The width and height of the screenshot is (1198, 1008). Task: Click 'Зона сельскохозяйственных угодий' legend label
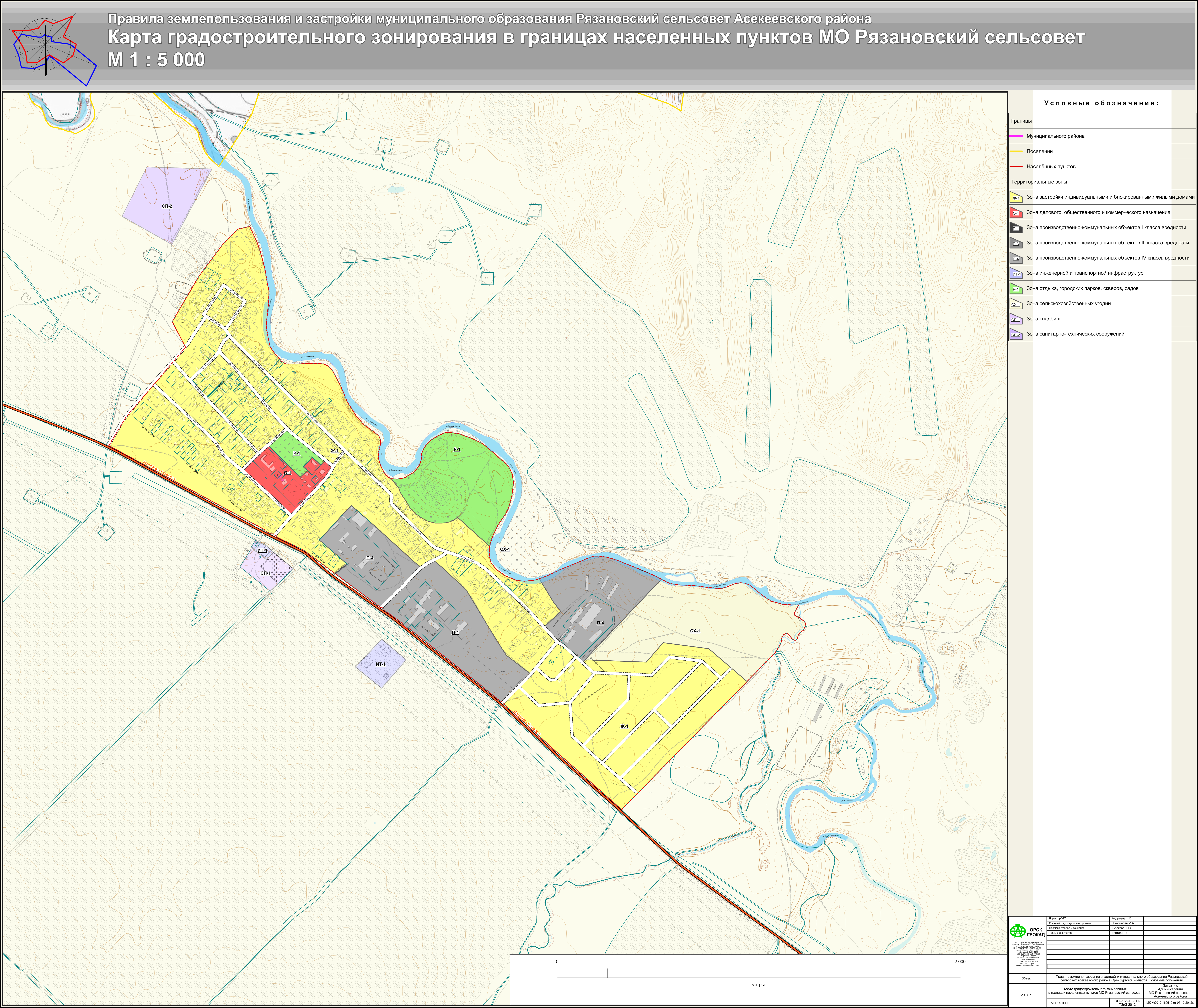click(x=1069, y=303)
